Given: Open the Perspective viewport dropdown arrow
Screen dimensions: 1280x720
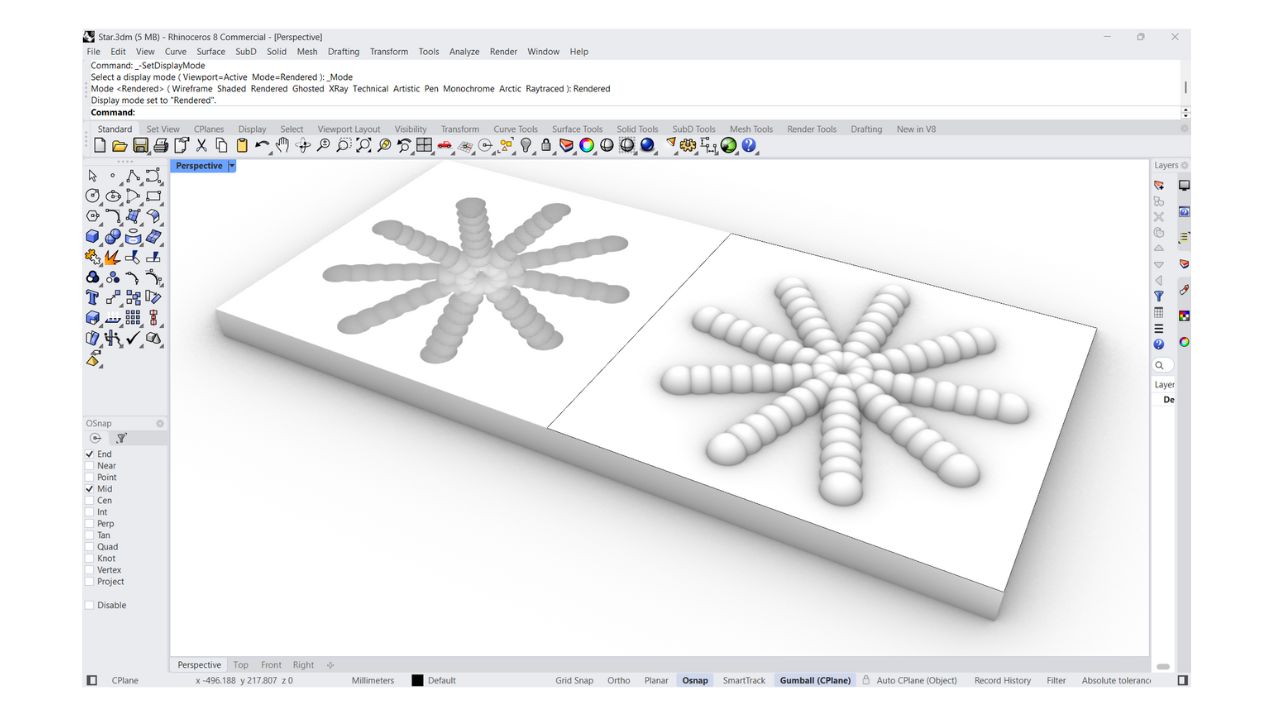Looking at the screenshot, I should [x=232, y=166].
